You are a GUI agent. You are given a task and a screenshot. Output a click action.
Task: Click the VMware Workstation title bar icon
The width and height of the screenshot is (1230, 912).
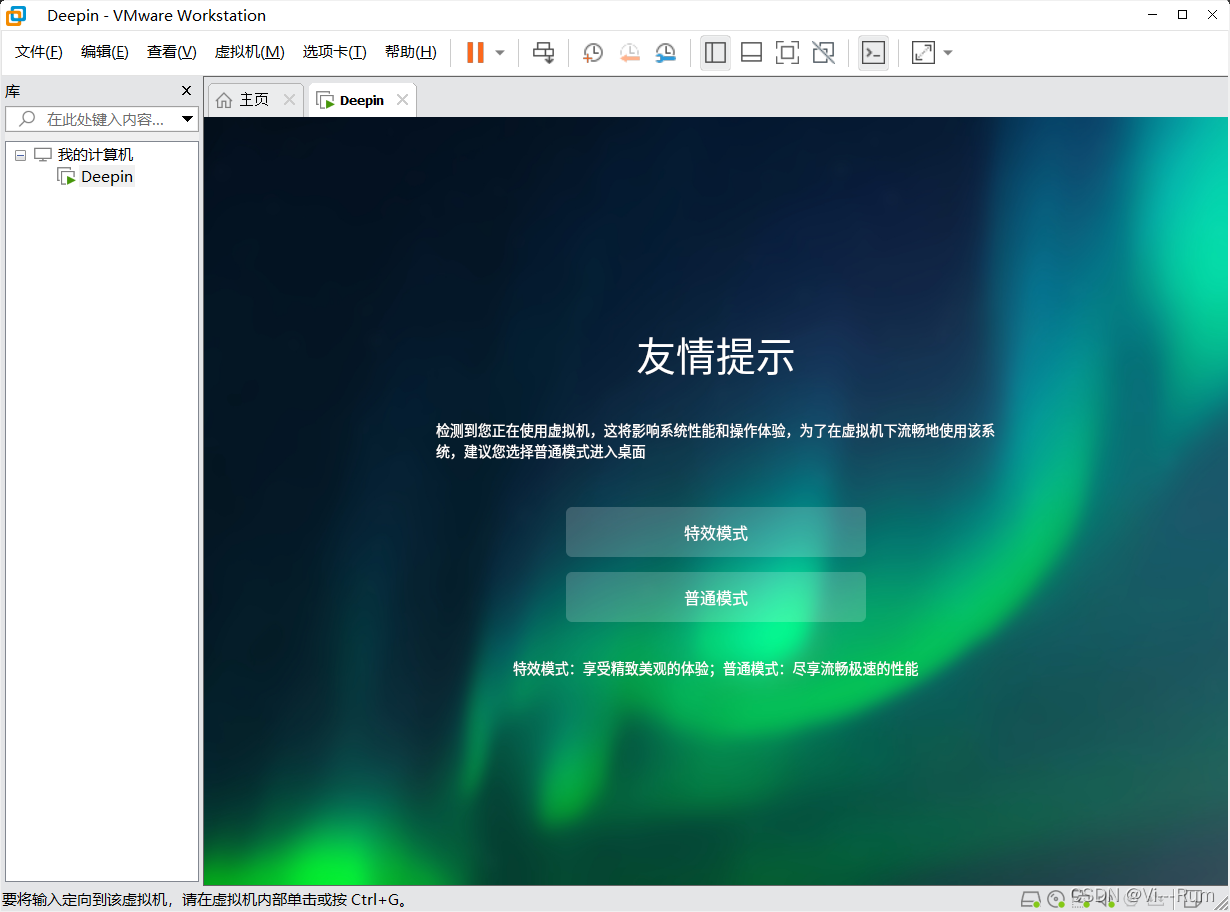(x=16, y=15)
